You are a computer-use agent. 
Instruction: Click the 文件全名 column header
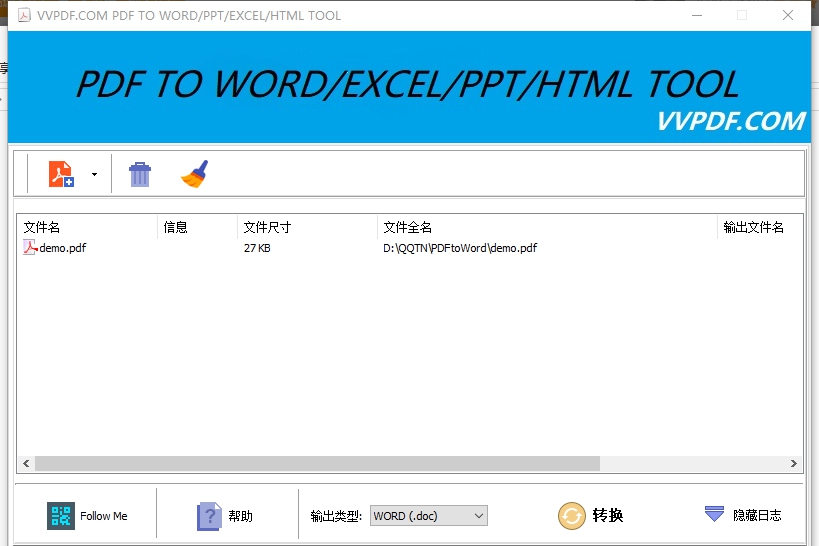(x=547, y=227)
